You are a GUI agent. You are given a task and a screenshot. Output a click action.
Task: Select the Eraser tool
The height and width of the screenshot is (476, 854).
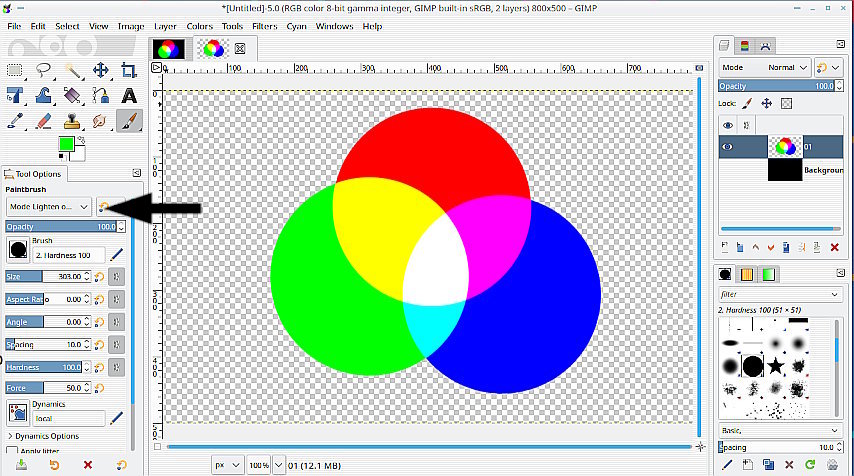44,121
